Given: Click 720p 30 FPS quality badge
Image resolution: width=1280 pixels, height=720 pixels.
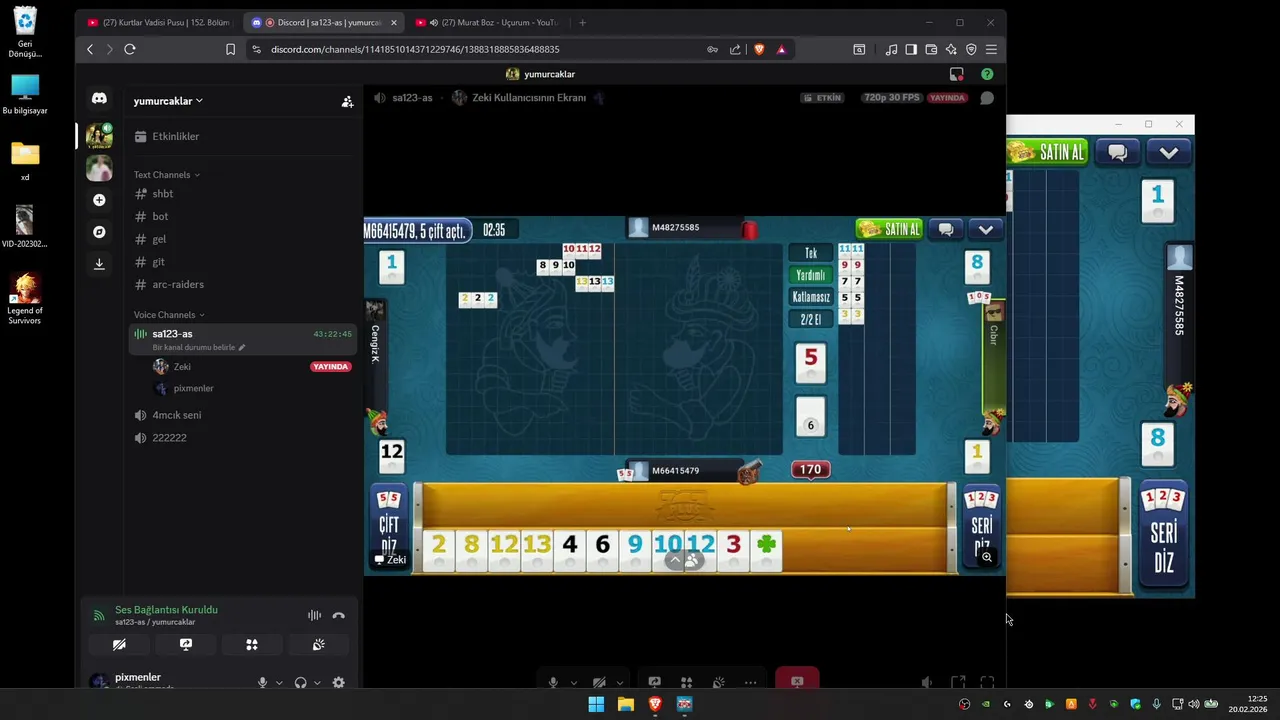Looking at the screenshot, I should [892, 98].
